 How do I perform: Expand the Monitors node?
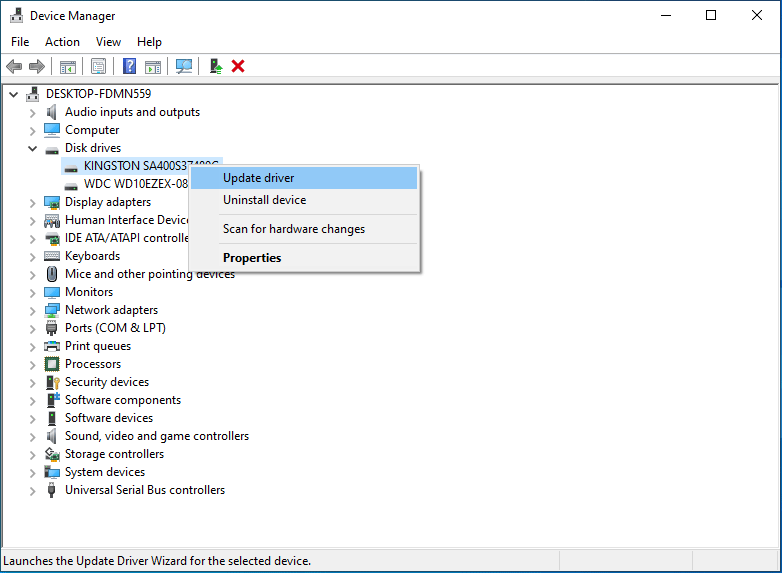pos(32,293)
